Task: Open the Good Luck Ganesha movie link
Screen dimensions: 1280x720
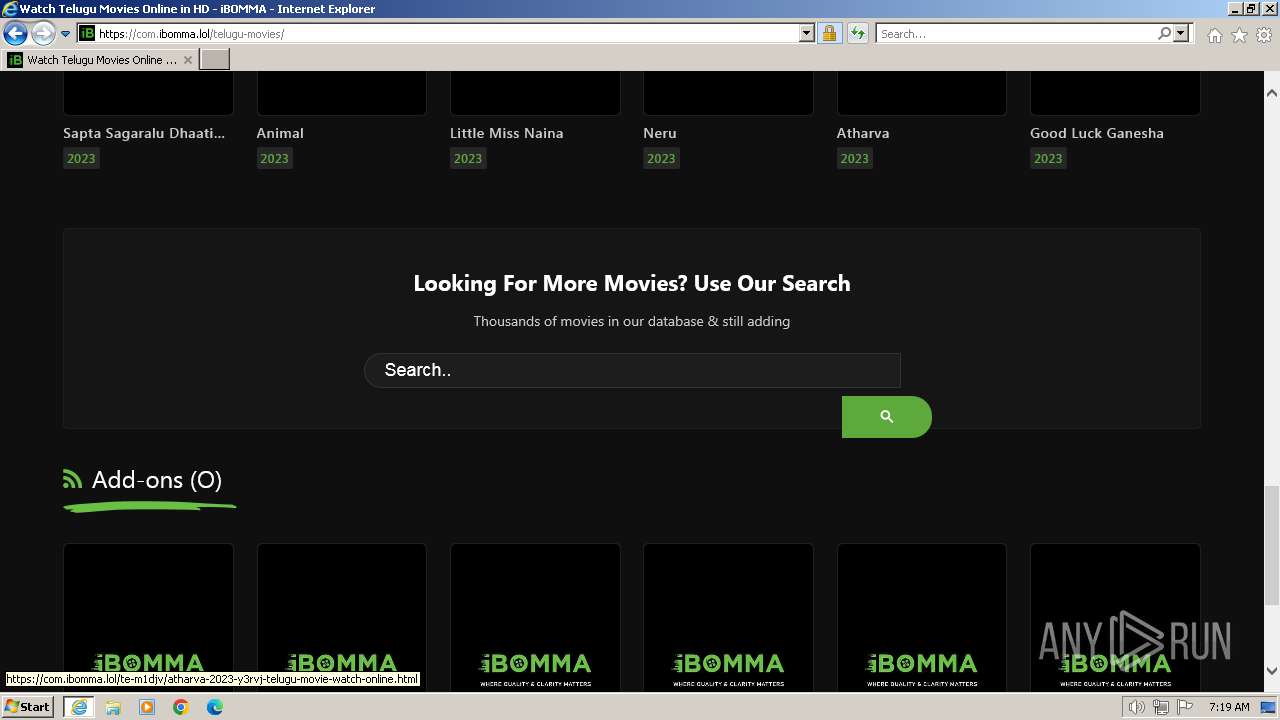Action: coord(1097,133)
